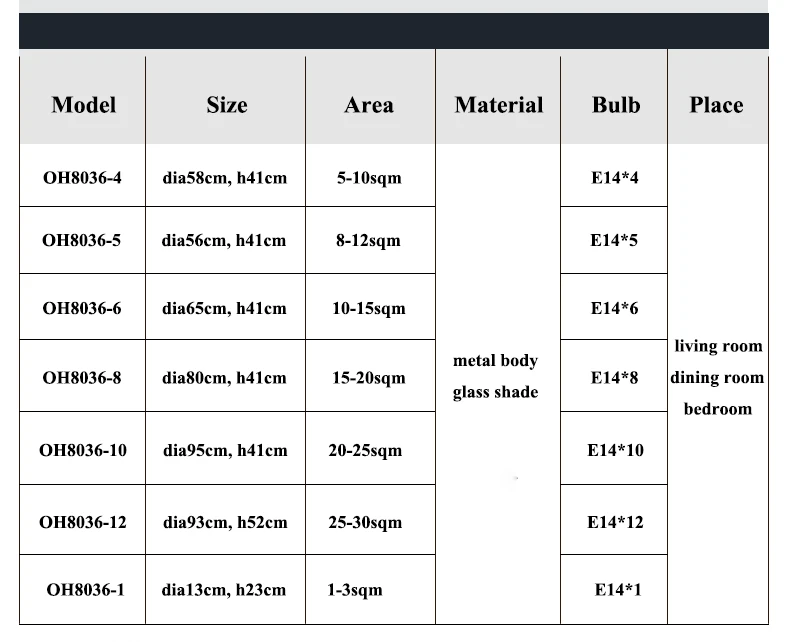Select the living room text
The height and width of the screenshot is (642, 790).
(x=718, y=346)
